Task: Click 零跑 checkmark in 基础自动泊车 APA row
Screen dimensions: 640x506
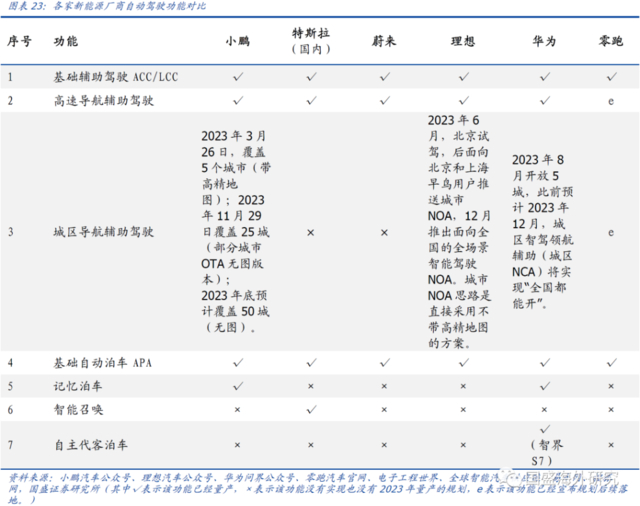Action: tap(611, 363)
